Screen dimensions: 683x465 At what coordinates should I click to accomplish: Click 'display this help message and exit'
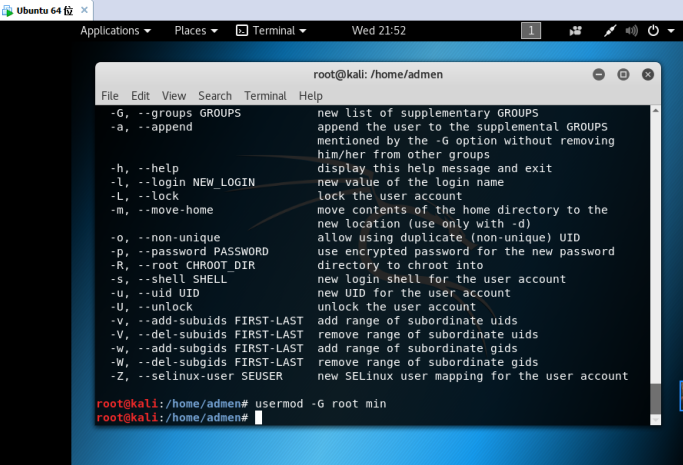click(x=434, y=168)
